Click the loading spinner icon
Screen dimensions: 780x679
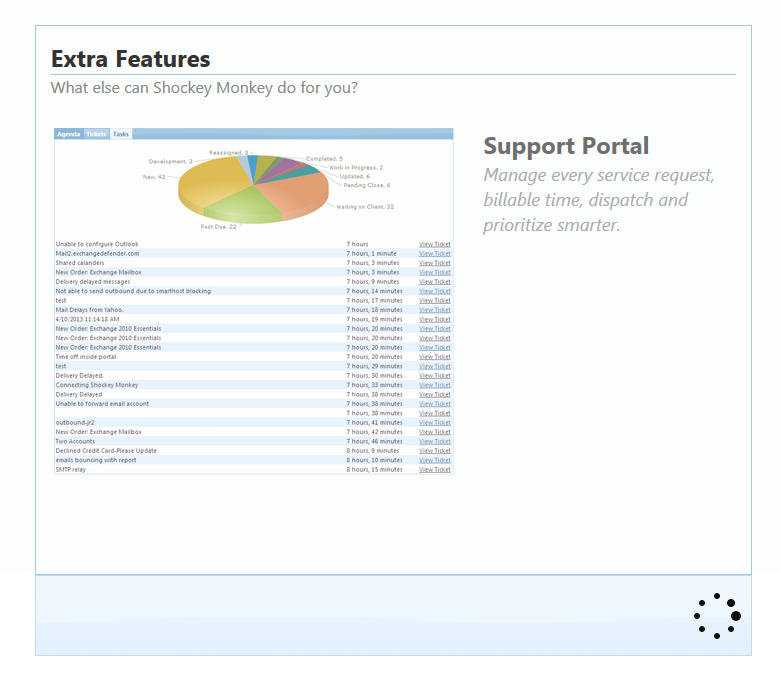point(717,615)
